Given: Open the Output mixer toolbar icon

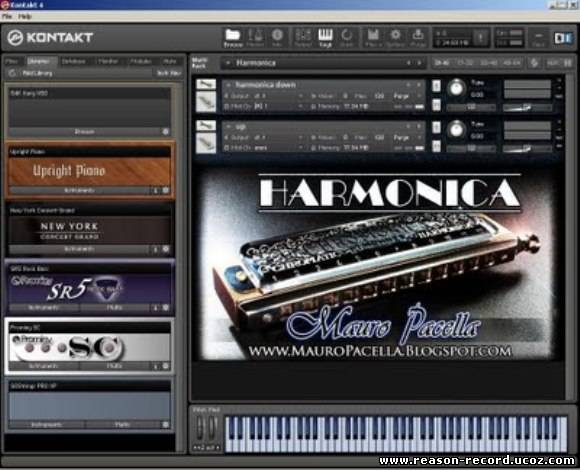Looking at the screenshot, I should [x=303, y=38].
